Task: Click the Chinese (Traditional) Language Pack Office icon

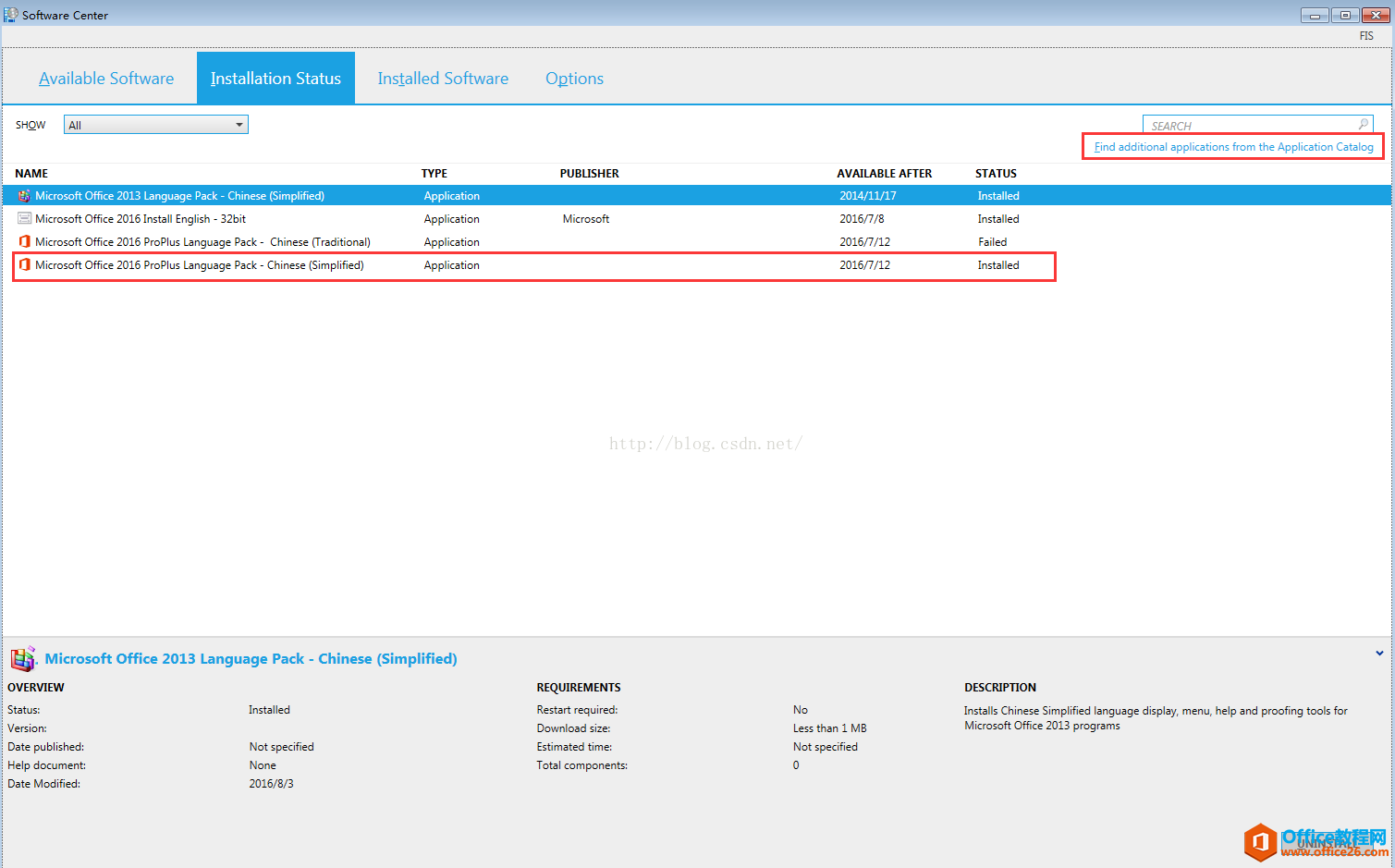Action: coord(24,242)
